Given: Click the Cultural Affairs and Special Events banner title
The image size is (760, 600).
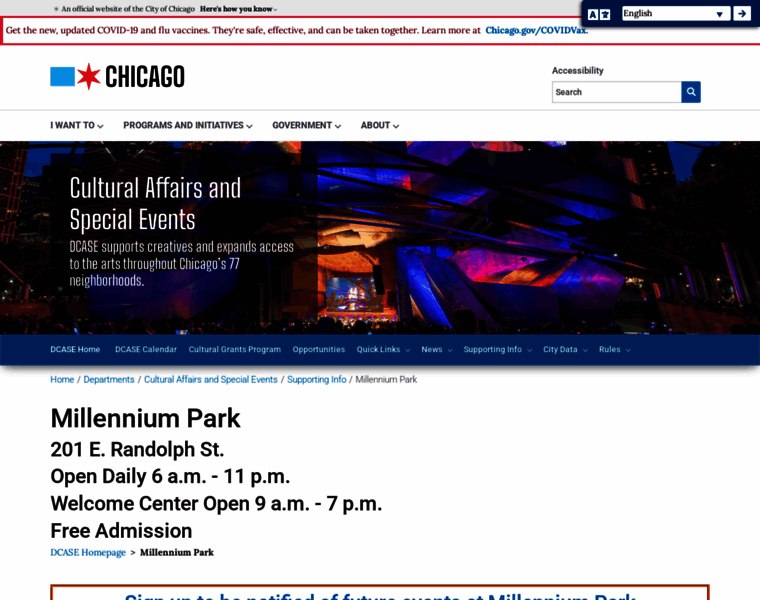Looking at the screenshot, I should point(155,204).
